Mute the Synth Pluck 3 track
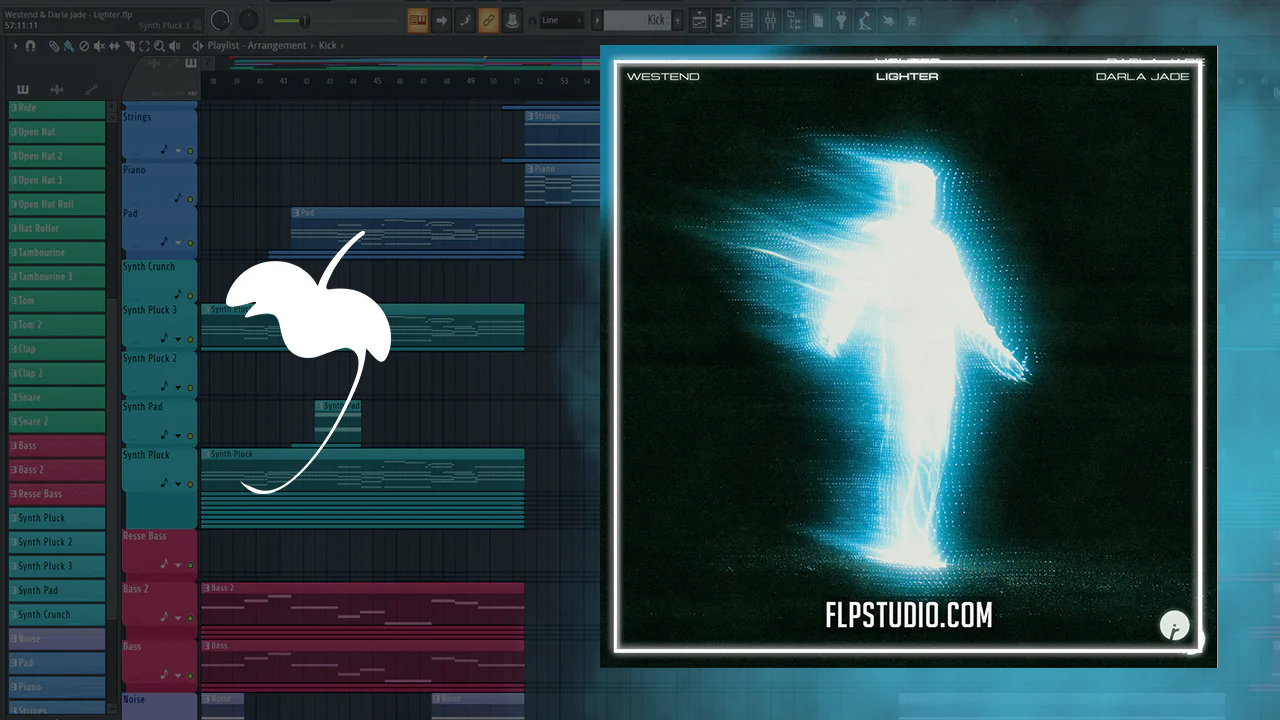1280x720 pixels. tap(190, 340)
